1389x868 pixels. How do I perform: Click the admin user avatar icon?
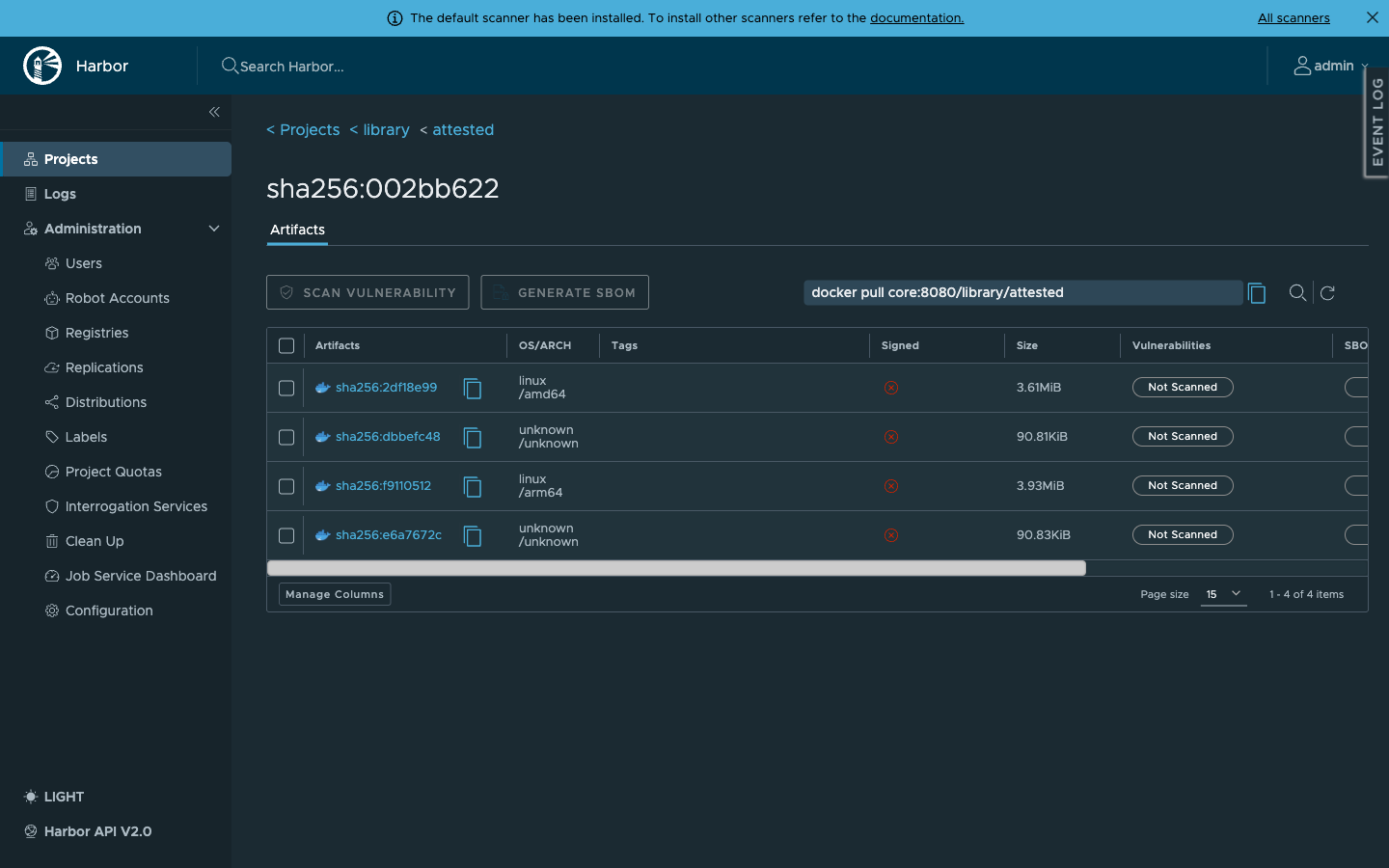point(1302,66)
